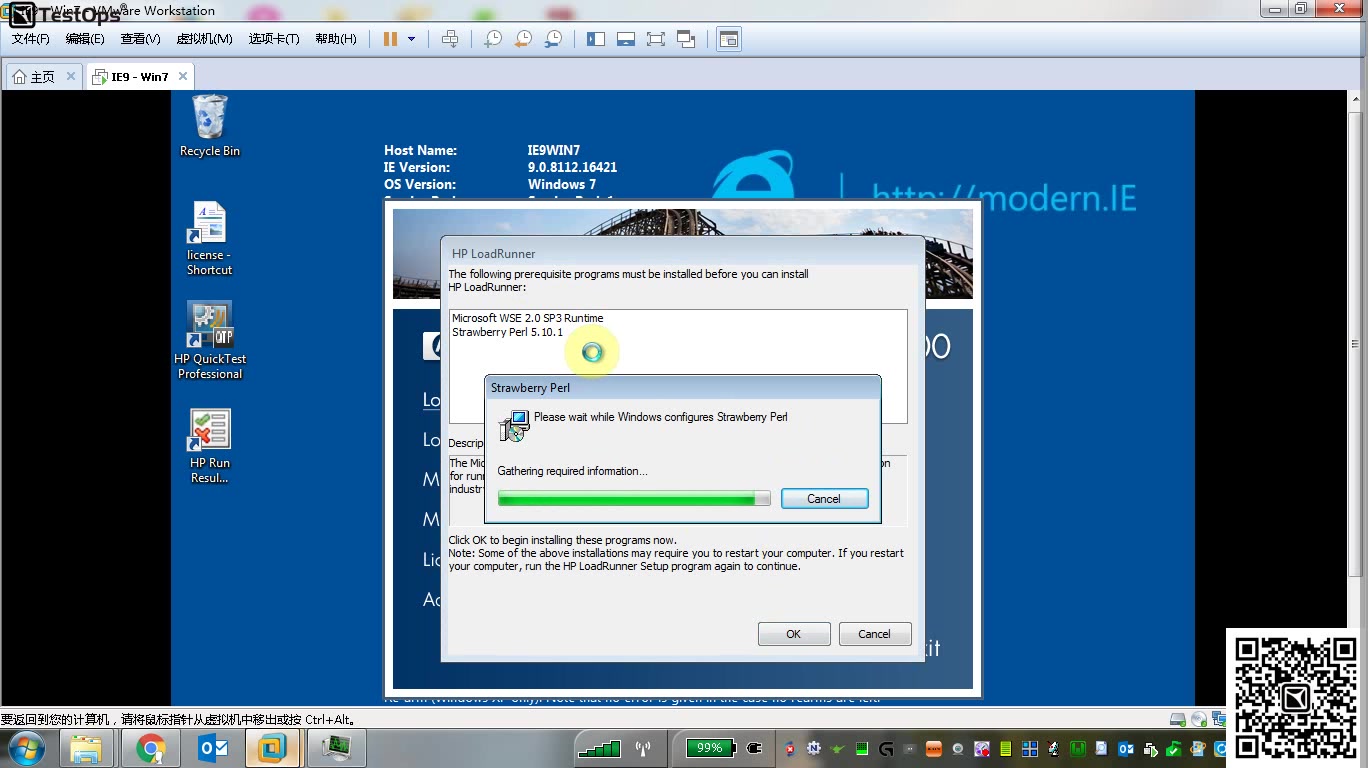Open the system monitor taskbar icon
The width and height of the screenshot is (1368, 768).
click(336, 748)
